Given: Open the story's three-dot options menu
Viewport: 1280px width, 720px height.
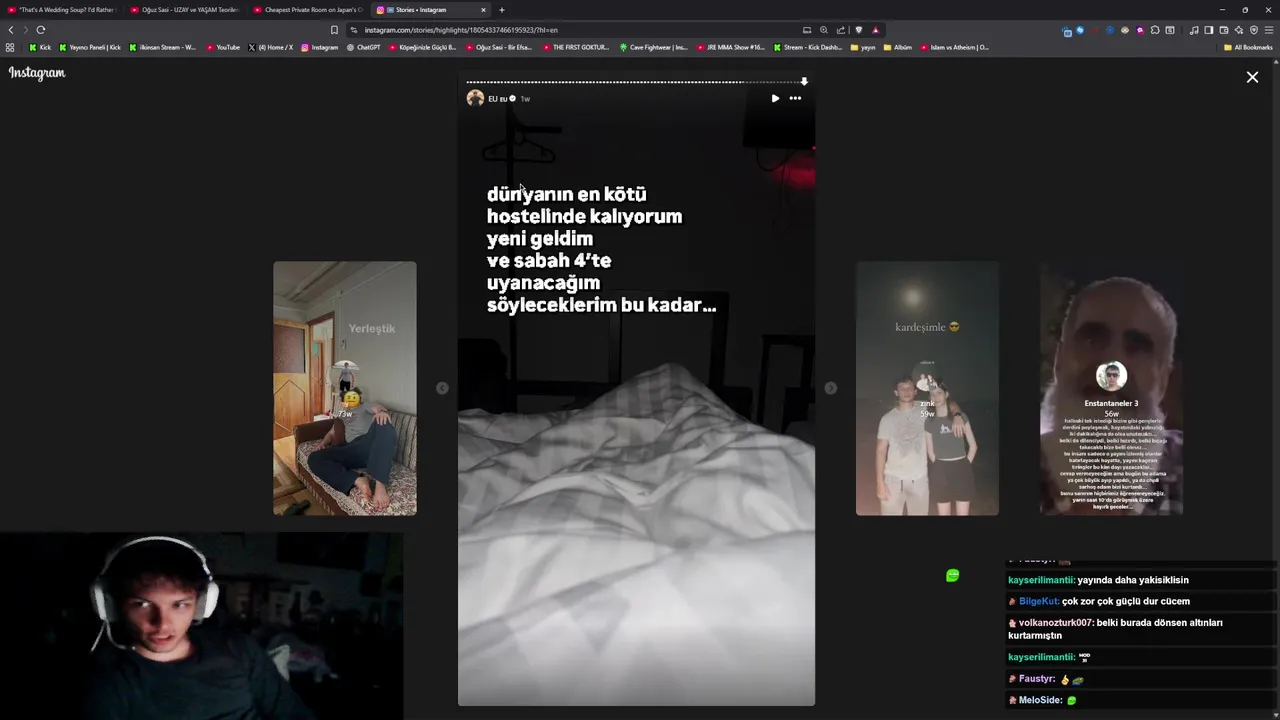Looking at the screenshot, I should pyautogui.click(x=795, y=98).
